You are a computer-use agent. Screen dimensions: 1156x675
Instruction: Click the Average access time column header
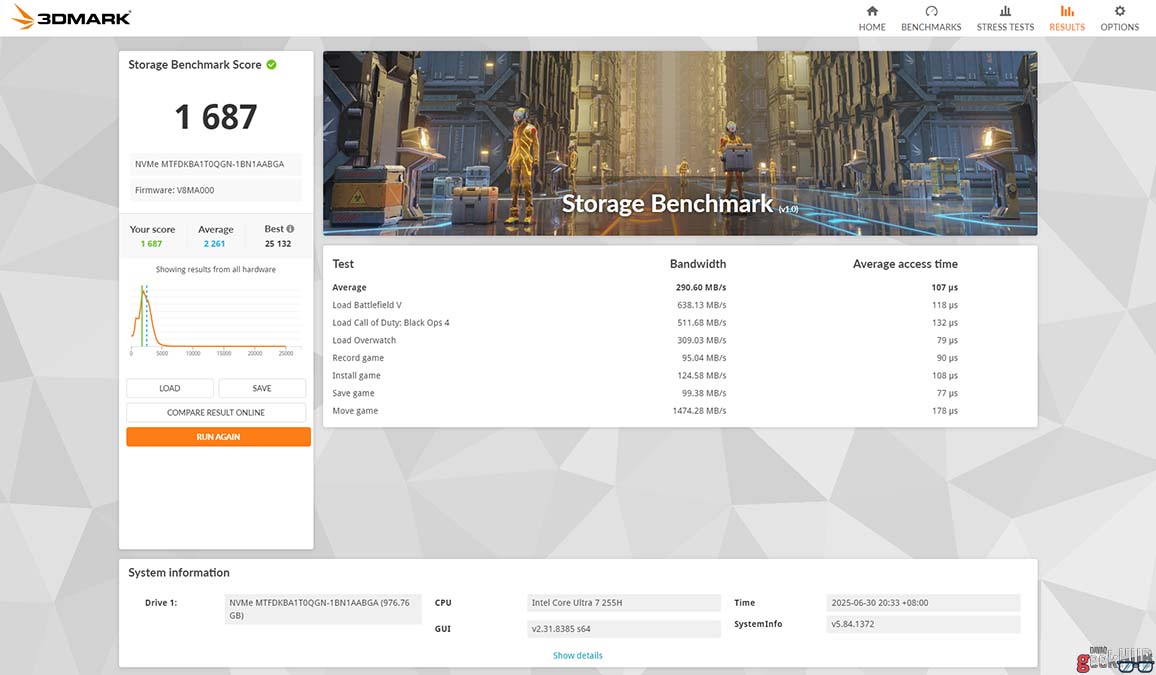coord(905,264)
